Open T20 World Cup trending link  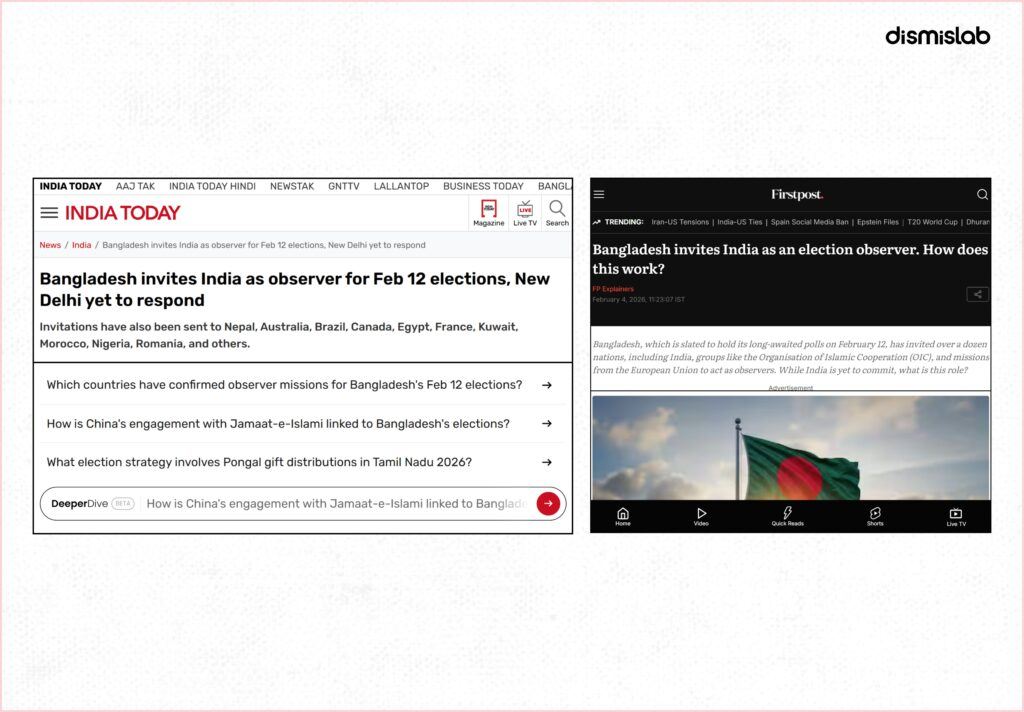coord(933,222)
